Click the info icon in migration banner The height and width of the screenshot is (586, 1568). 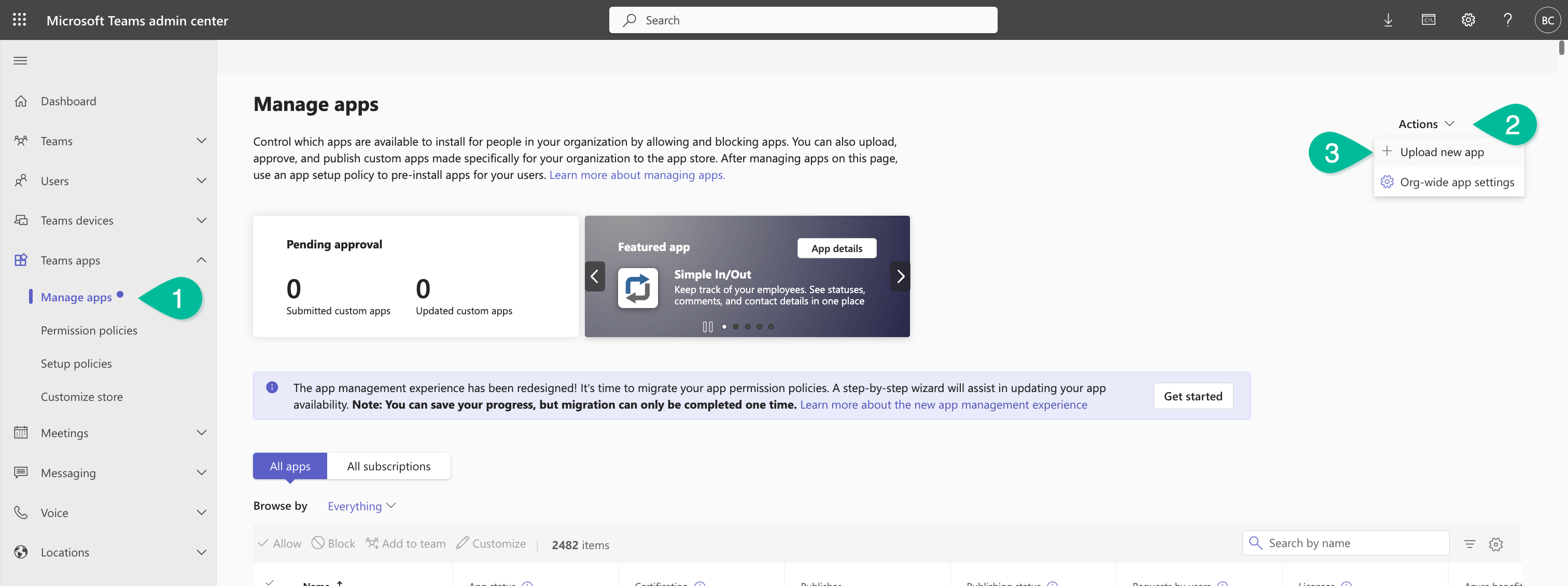pos(272,387)
